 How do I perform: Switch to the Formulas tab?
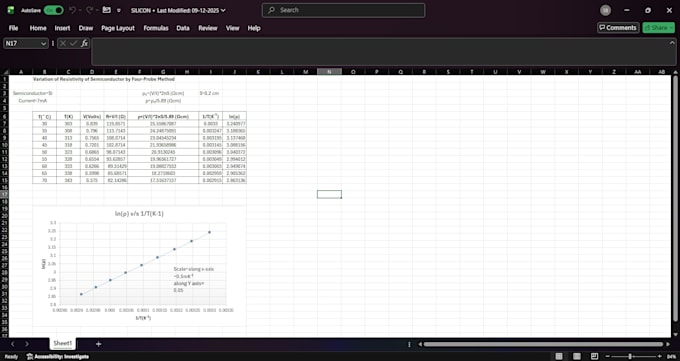coord(156,28)
